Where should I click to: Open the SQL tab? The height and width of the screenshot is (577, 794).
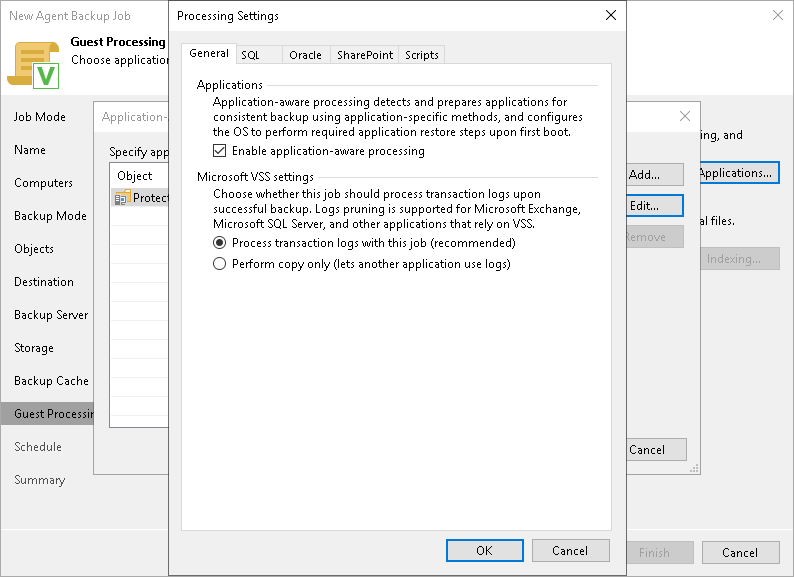click(259, 55)
